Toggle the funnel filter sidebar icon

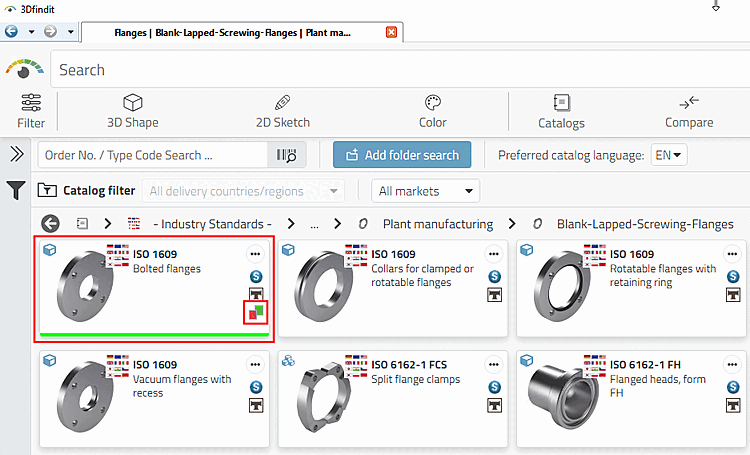click(17, 190)
